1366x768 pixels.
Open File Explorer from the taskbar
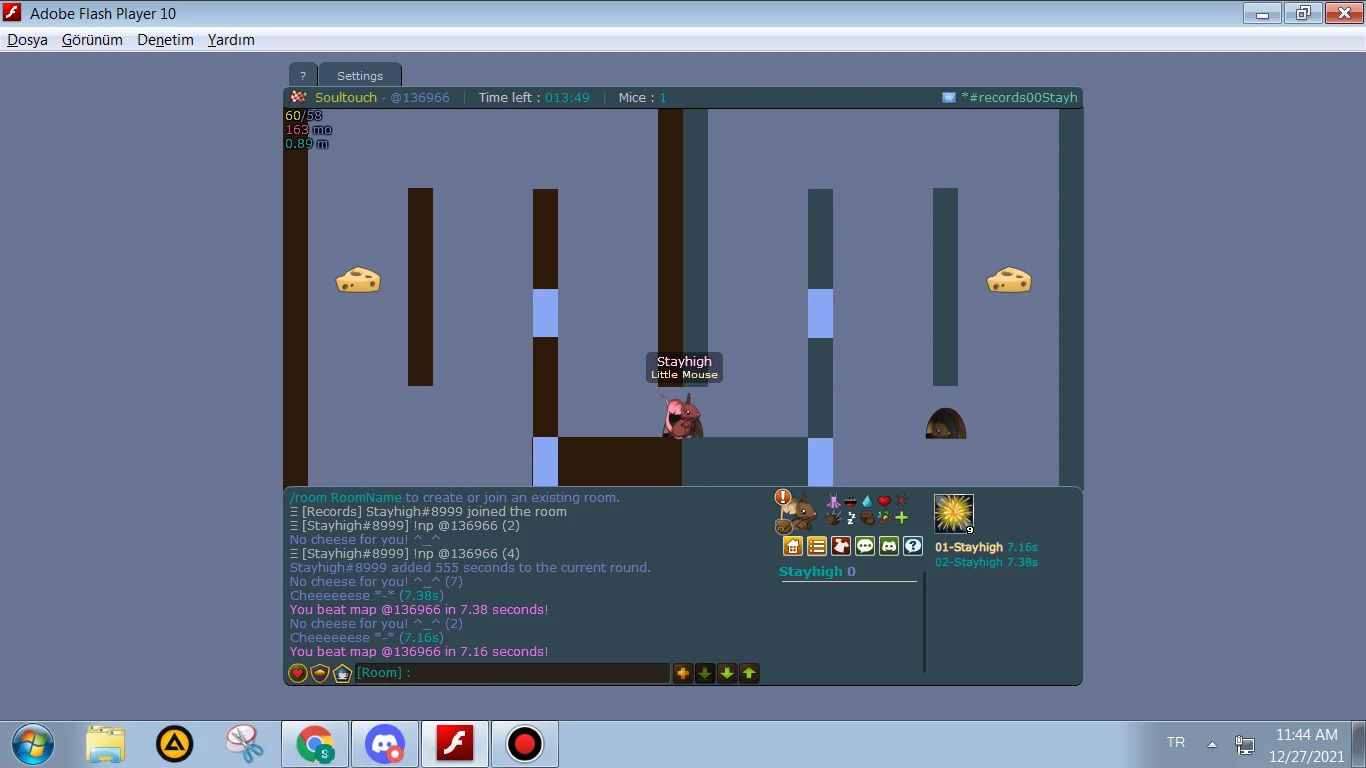pyautogui.click(x=105, y=744)
